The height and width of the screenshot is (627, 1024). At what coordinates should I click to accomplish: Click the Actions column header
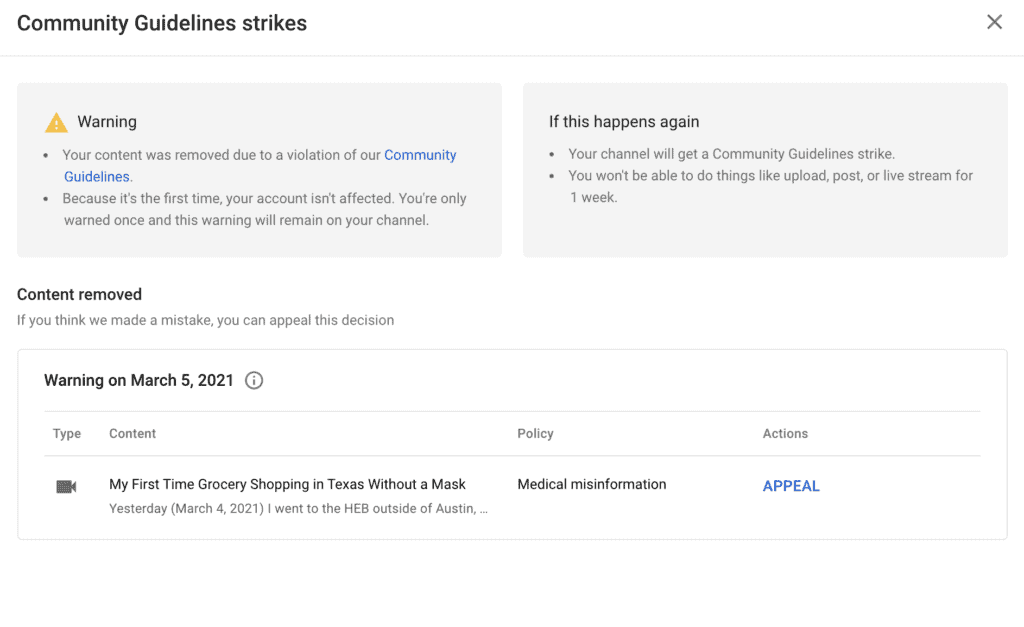(x=785, y=434)
